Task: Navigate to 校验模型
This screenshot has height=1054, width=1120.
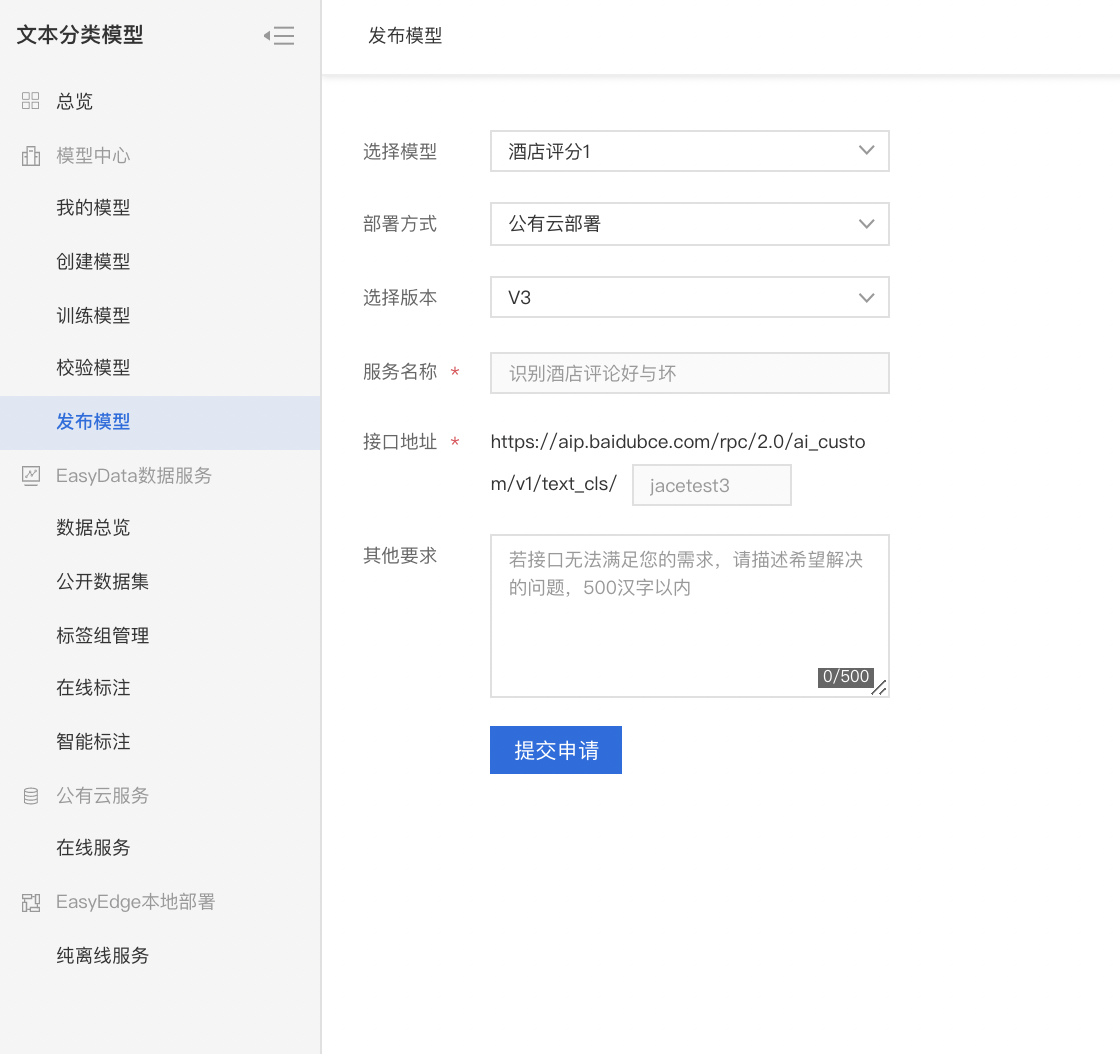Action: [93, 368]
